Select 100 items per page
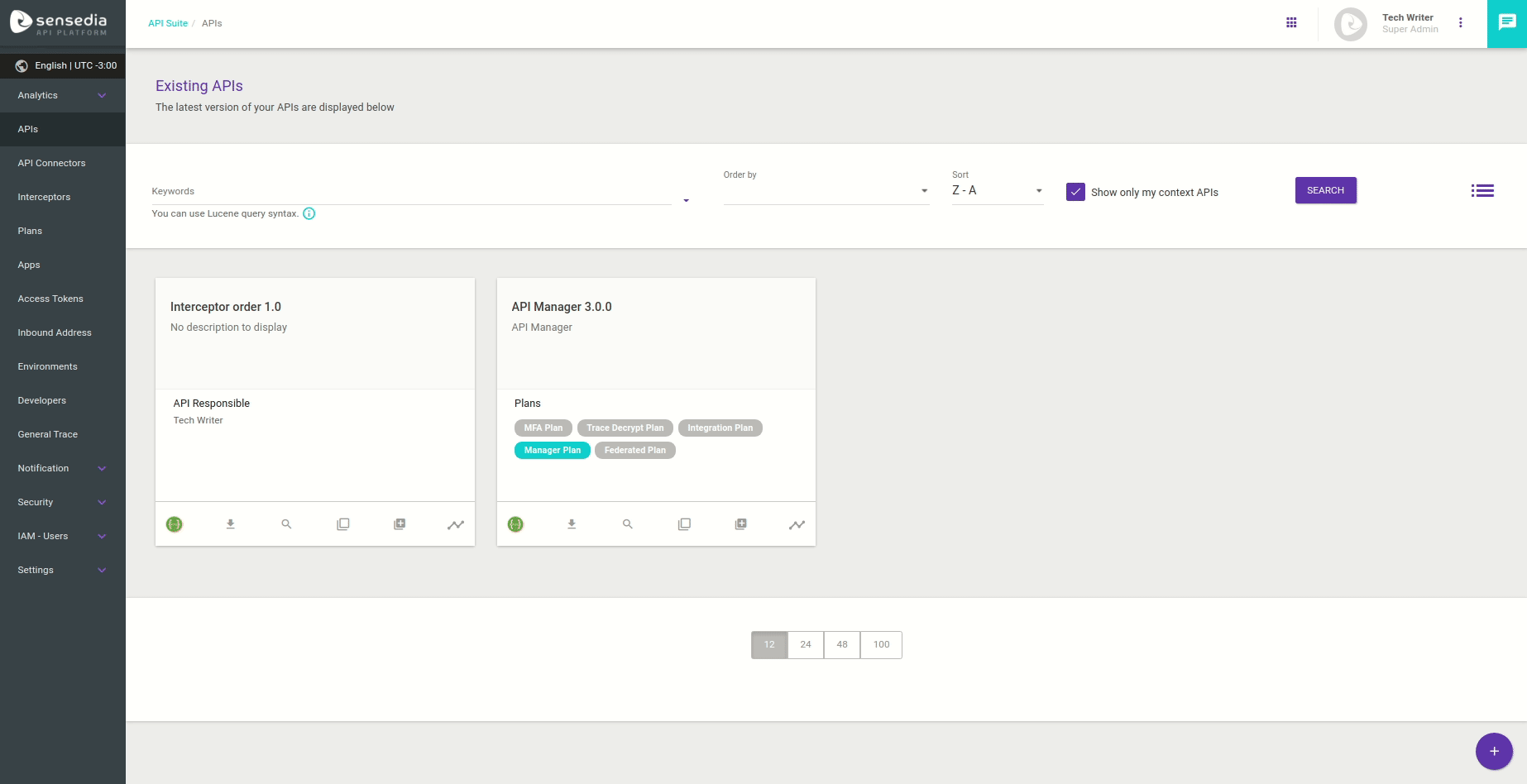1527x784 pixels. pyautogui.click(x=881, y=645)
